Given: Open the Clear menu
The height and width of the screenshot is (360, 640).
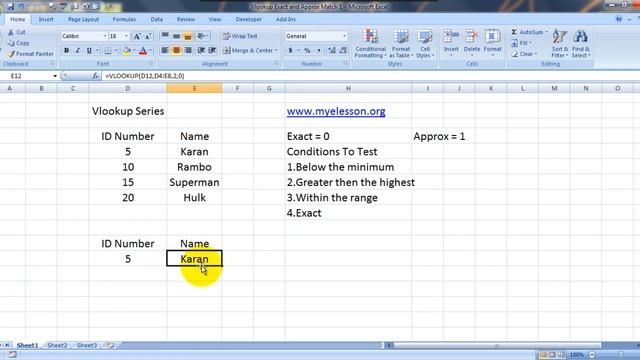Looking at the screenshot, I should [x=524, y=54].
